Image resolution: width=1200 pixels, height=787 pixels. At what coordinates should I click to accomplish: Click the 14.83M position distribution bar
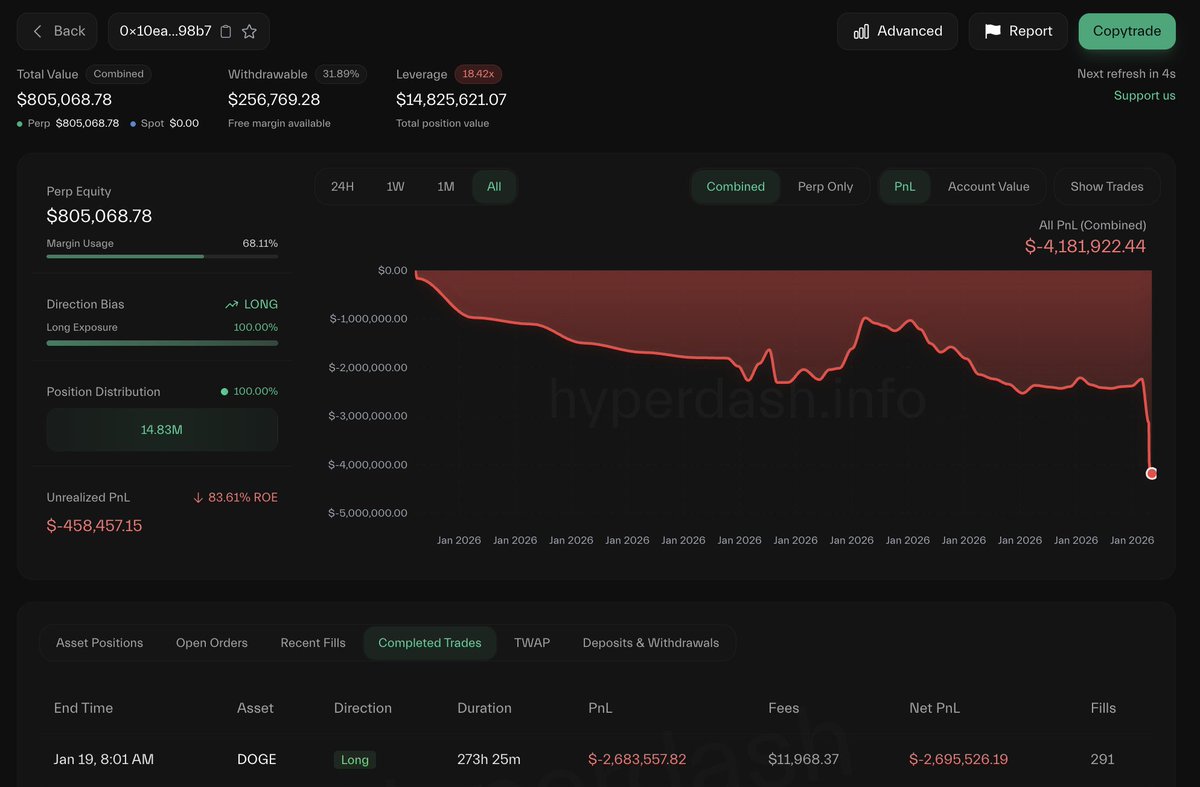pyautogui.click(x=162, y=429)
